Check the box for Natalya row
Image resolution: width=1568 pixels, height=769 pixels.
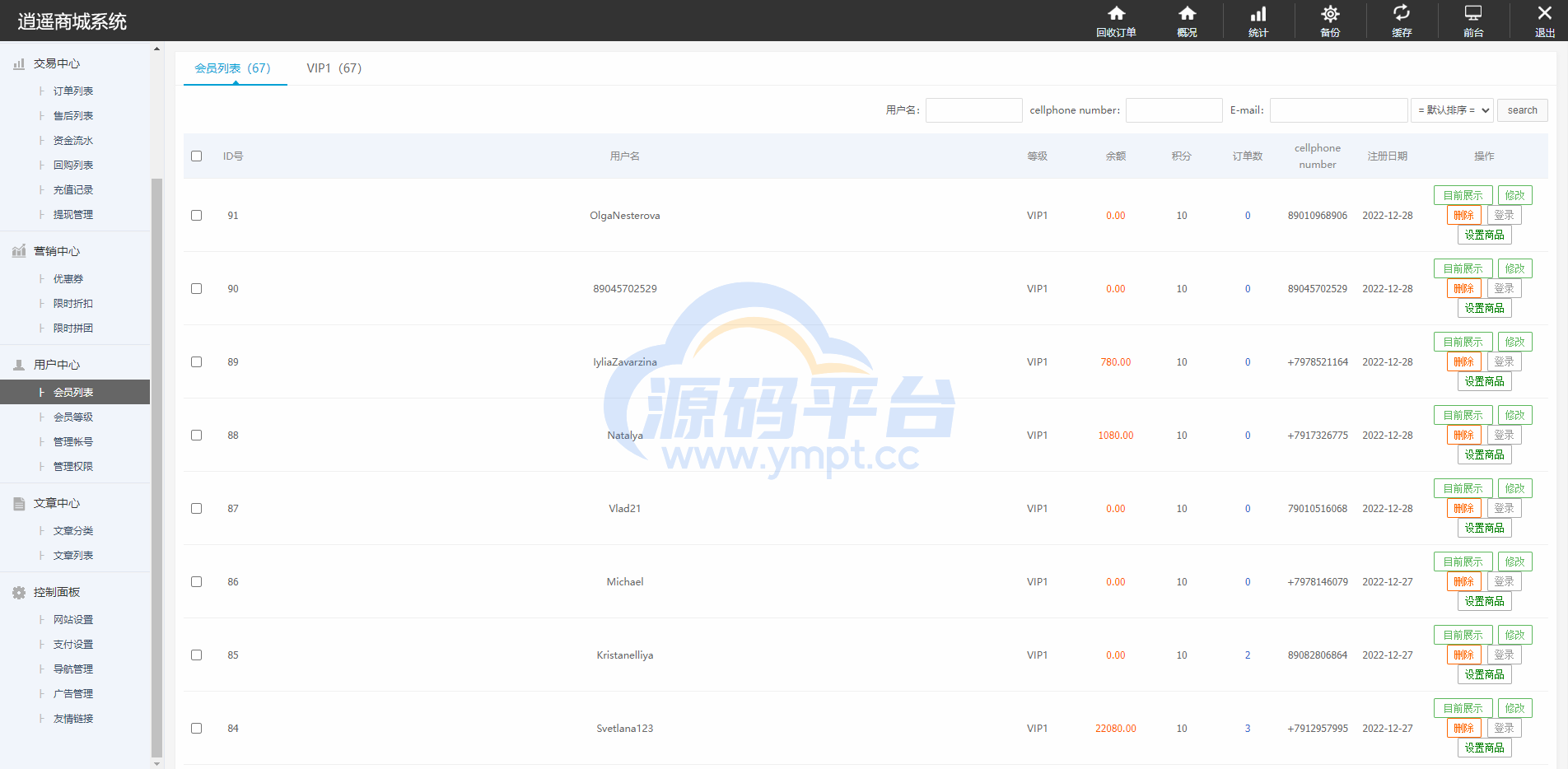196,435
